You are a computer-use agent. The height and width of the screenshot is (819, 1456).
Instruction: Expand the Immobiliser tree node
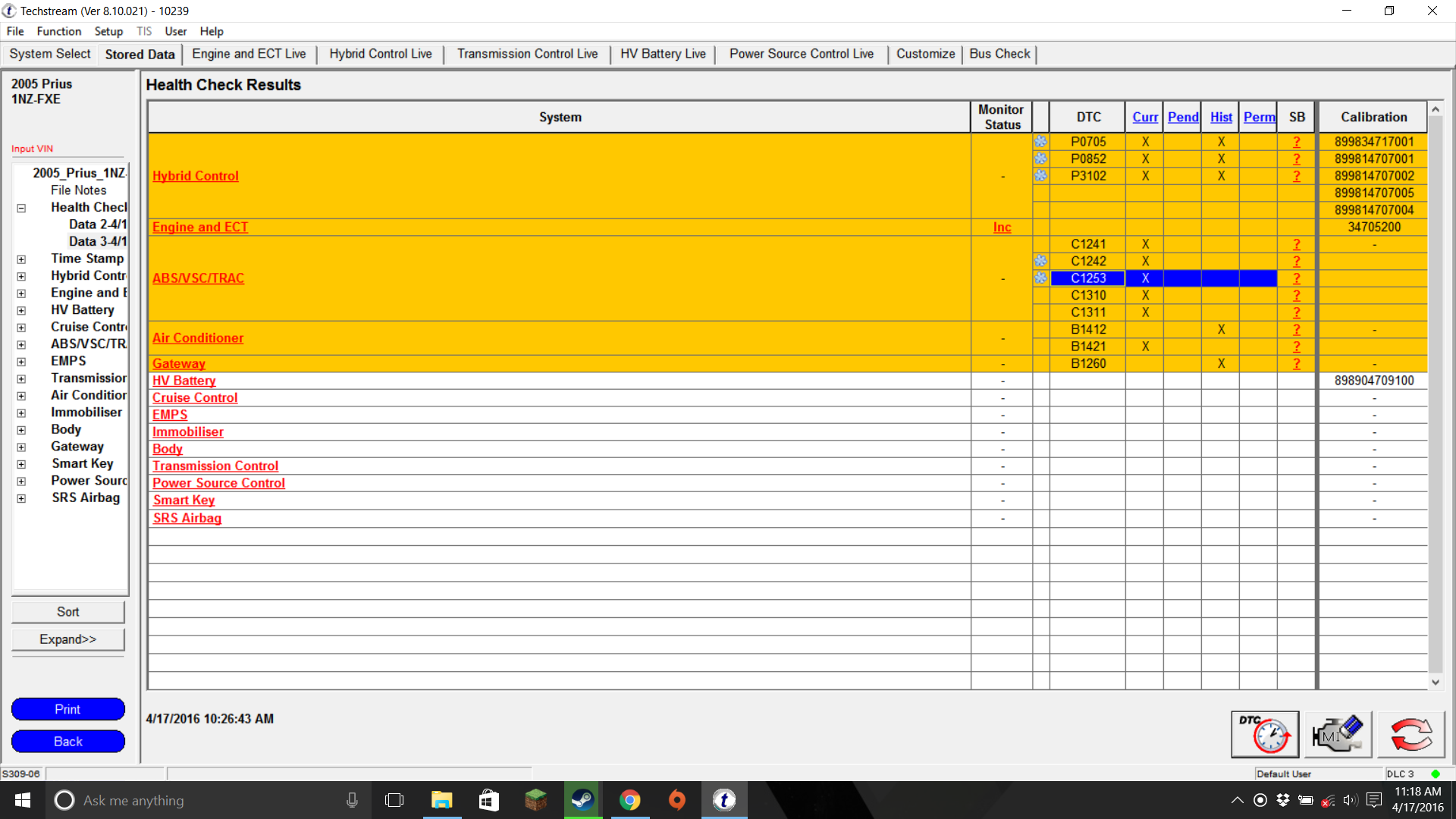coord(21,413)
